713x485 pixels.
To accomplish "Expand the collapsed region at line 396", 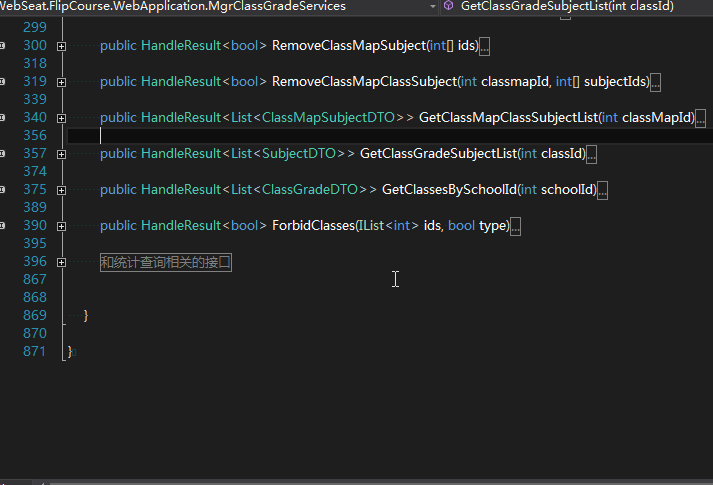I will (61, 262).
